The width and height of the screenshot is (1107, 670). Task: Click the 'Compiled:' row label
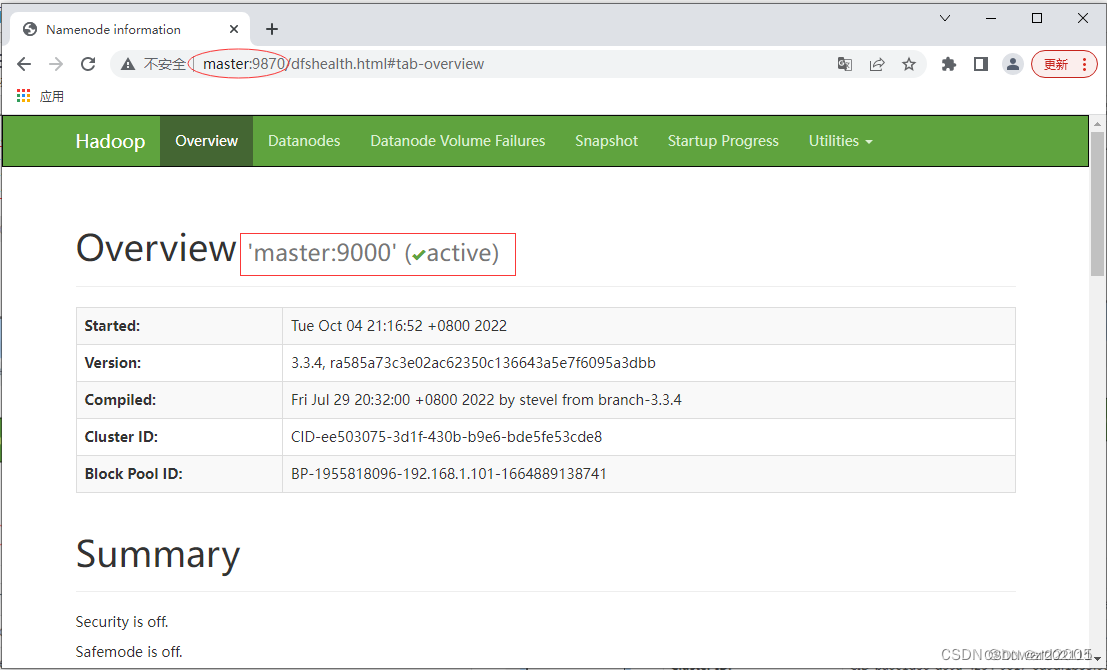click(120, 400)
